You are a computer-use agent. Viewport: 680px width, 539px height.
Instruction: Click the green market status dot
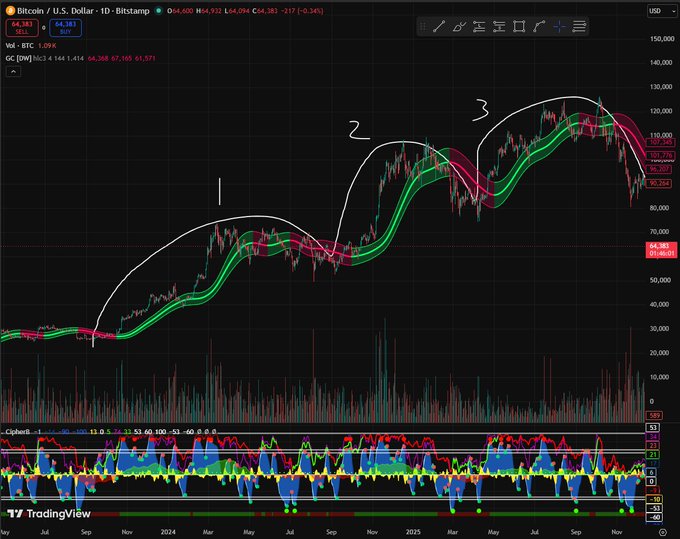coord(159,11)
